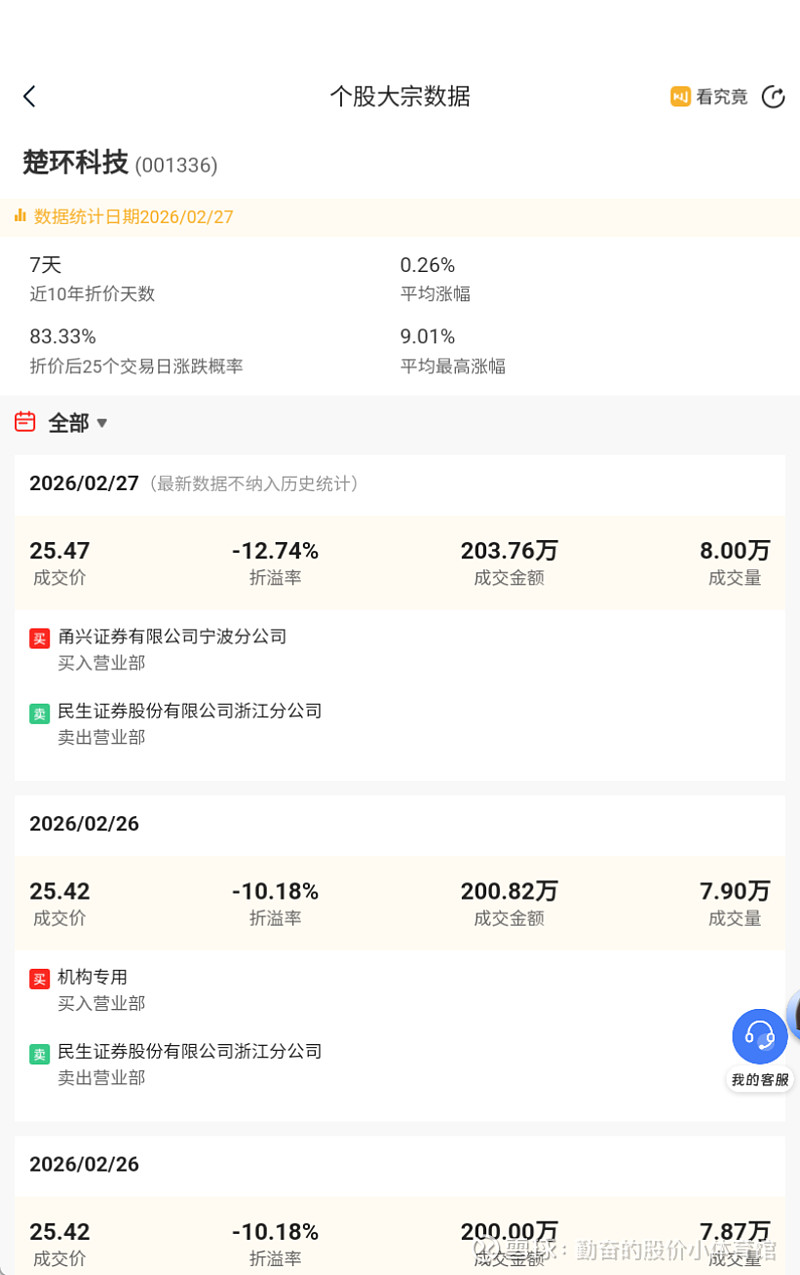Screen dimensions: 800x1275
Task: Click green 卖 badge in 2026/02/27 record
Action: tap(39, 713)
